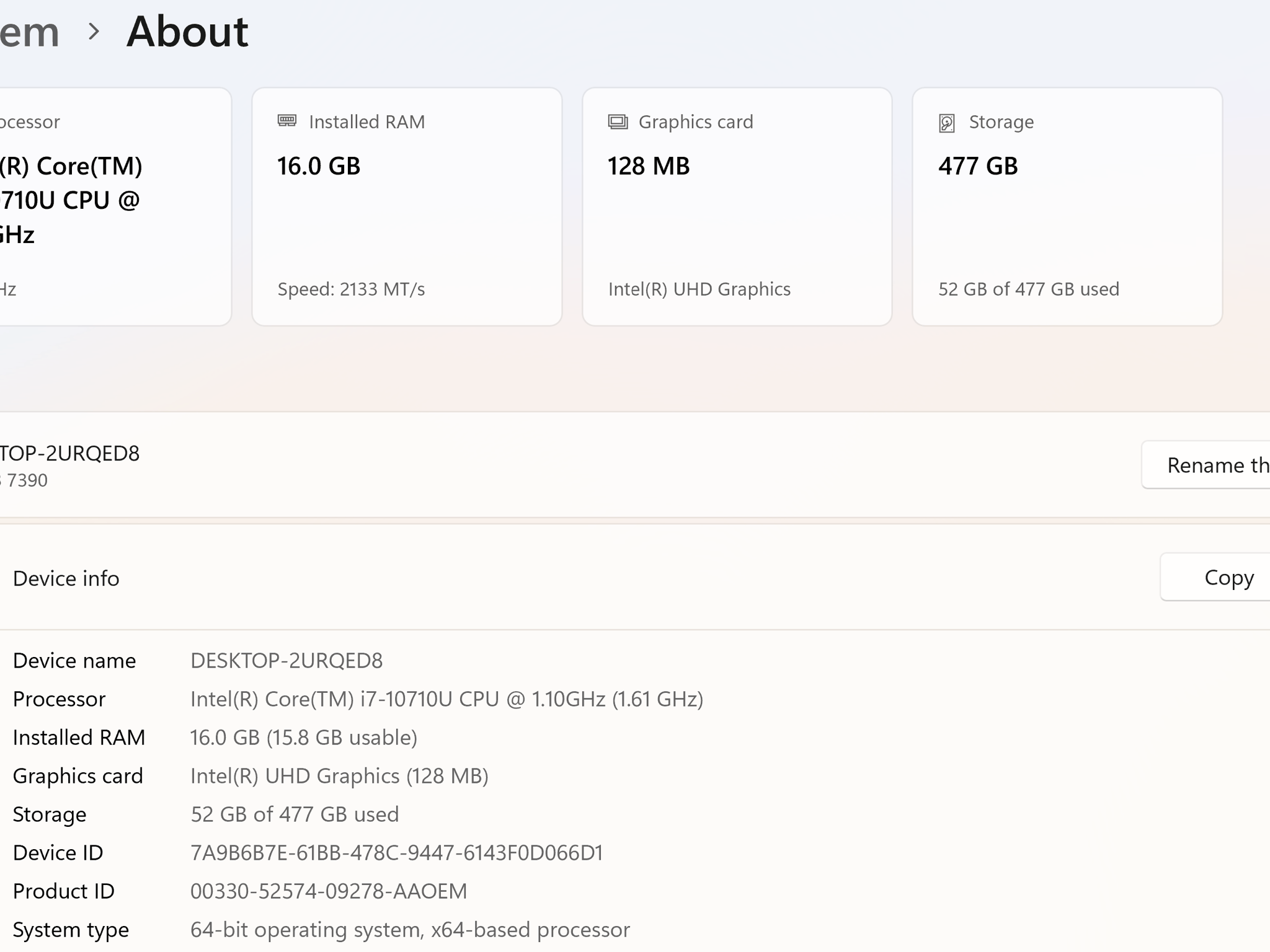Click the About page title
Image resolution: width=1270 pixels, height=952 pixels.
pos(187,32)
